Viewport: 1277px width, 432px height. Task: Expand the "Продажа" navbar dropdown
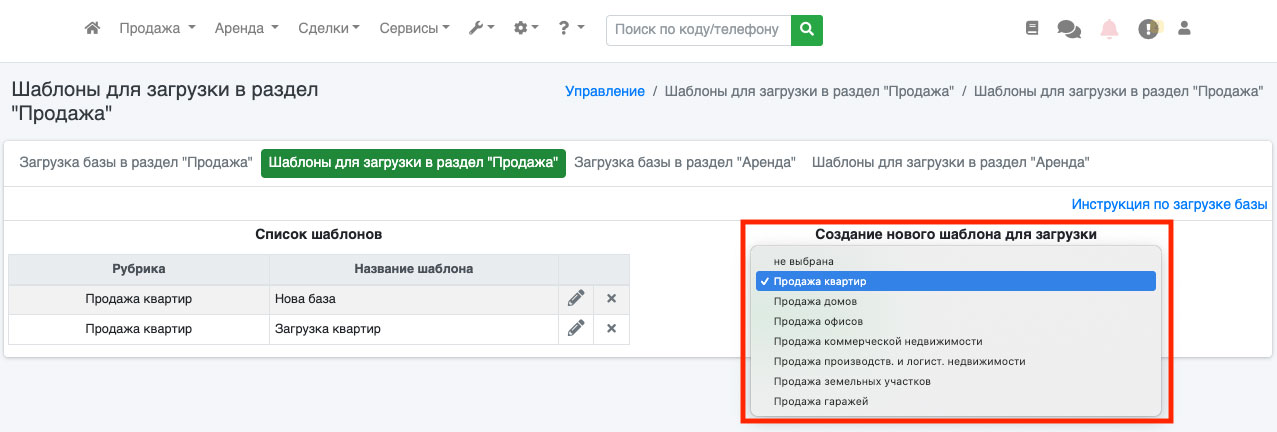point(157,29)
